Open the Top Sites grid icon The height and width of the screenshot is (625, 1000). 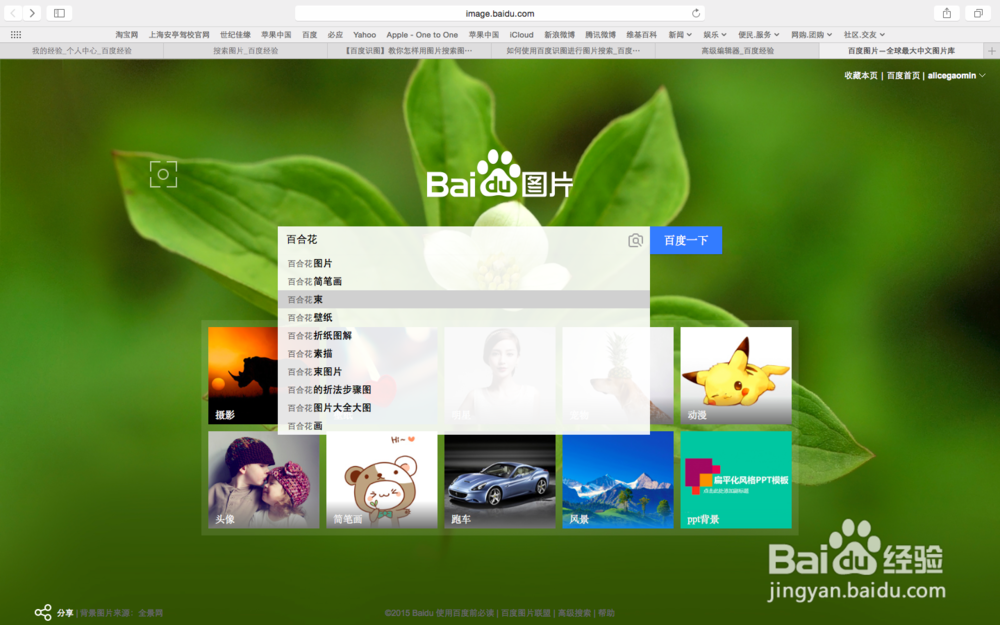click(x=16, y=34)
